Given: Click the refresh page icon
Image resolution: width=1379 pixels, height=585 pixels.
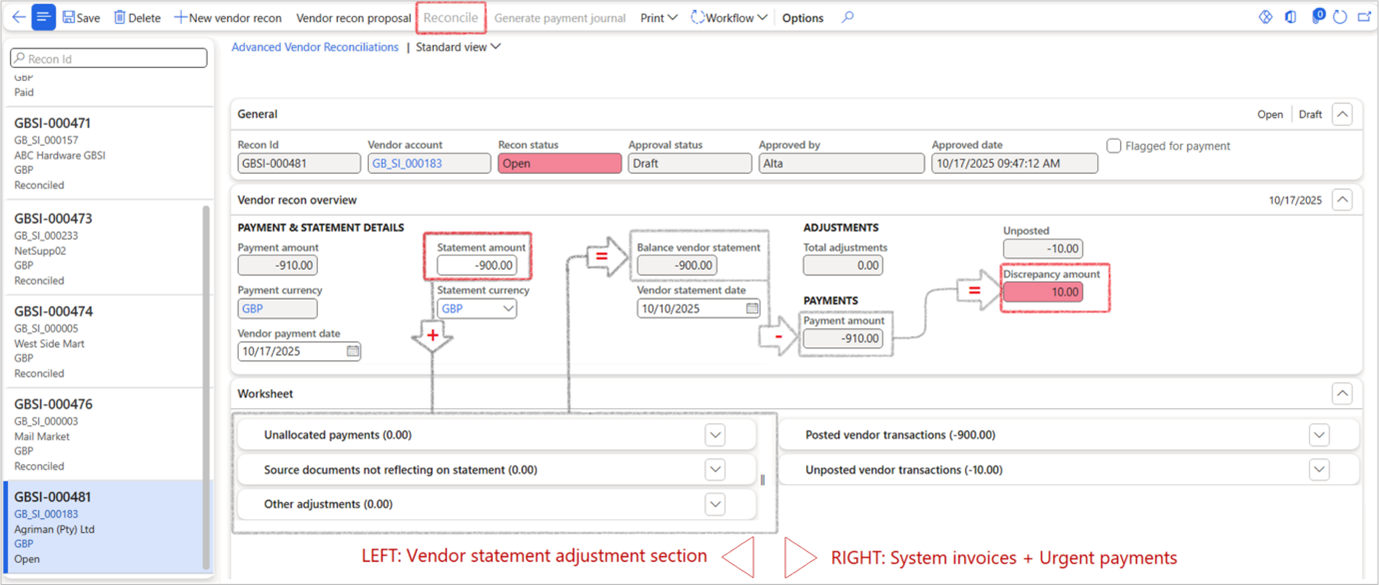Looking at the screenshot, I should pyautogui.click(x=1340, y=17).
